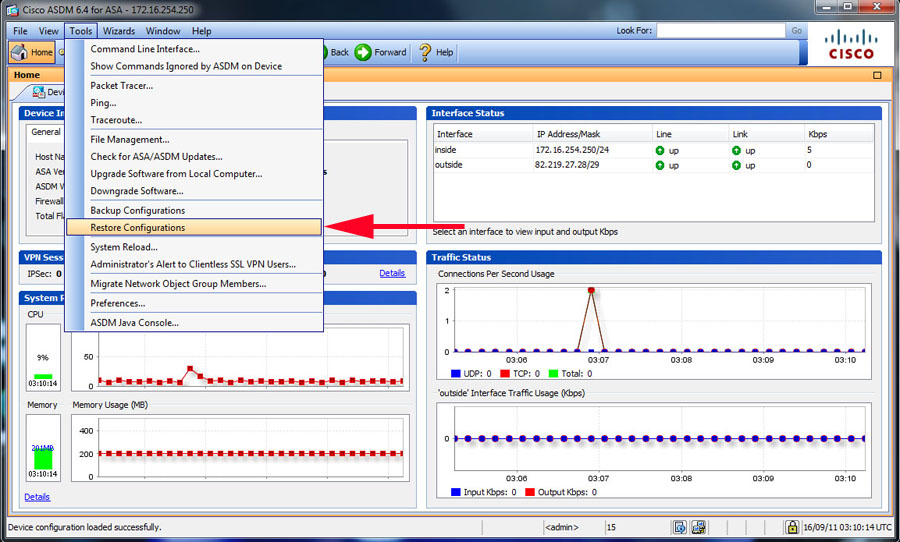Viewport: 900px width, 542px height.
Task: Open the Wizards menu
Action: click(x=119, y=31)
